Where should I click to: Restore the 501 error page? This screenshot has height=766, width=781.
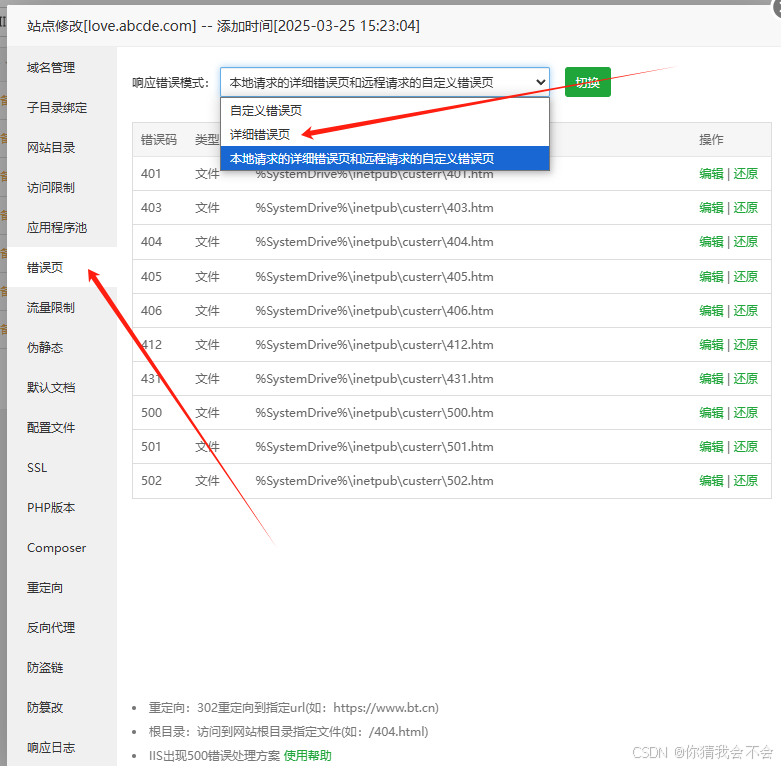coord(745,447)
